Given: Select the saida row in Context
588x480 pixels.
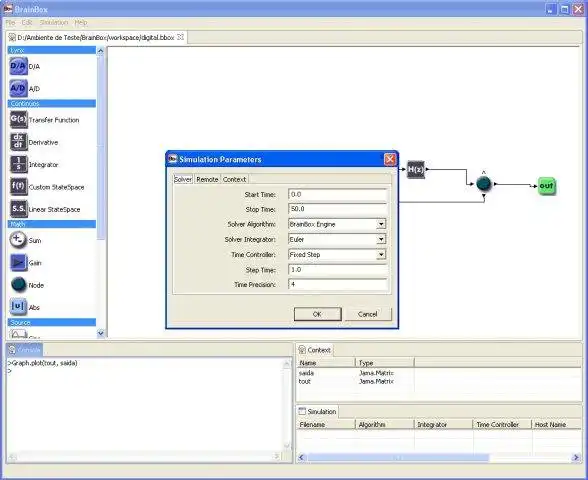Looking at the screenshot, I should (x=439, y=373).
